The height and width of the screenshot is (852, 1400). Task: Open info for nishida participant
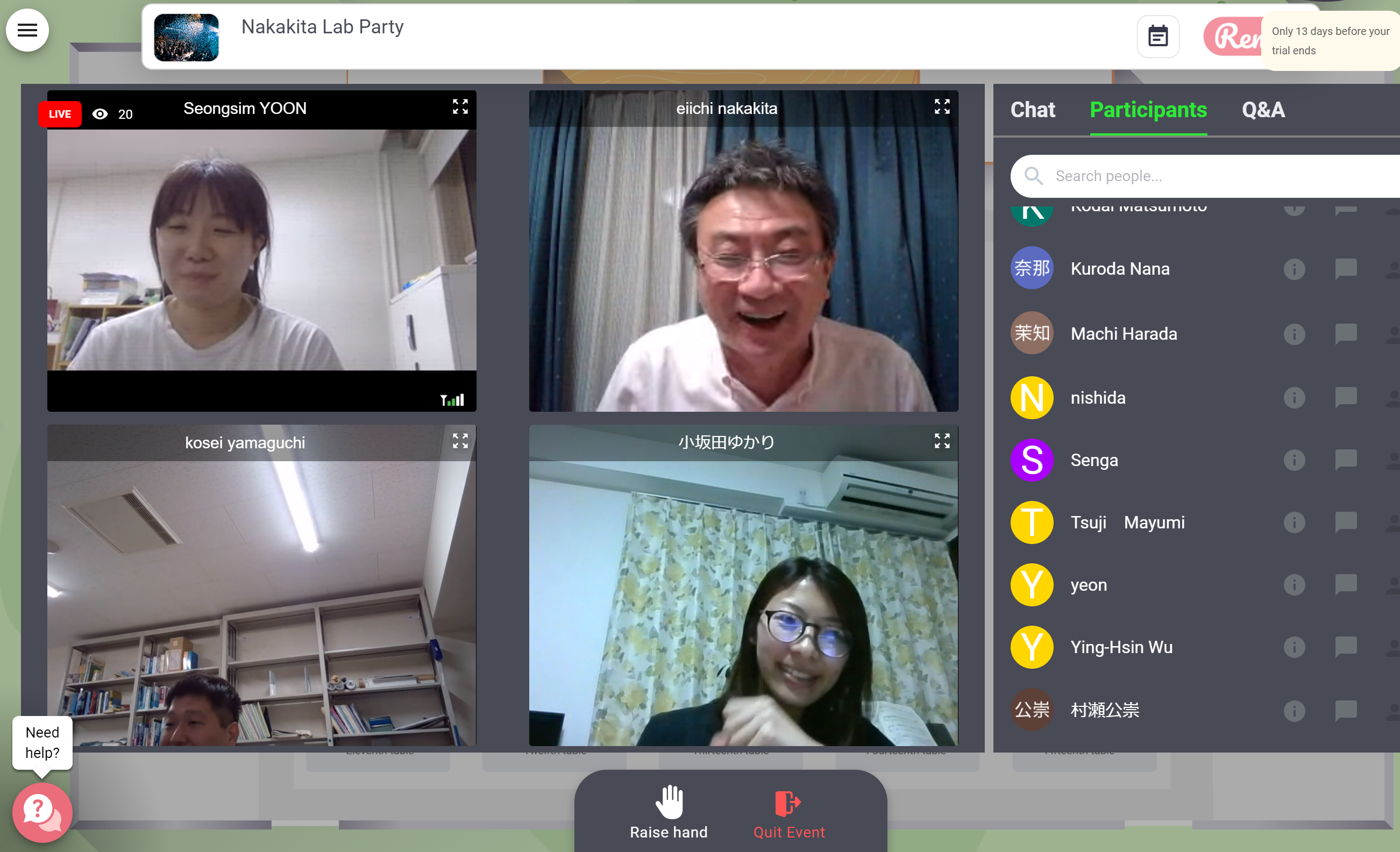(1294, 398)
